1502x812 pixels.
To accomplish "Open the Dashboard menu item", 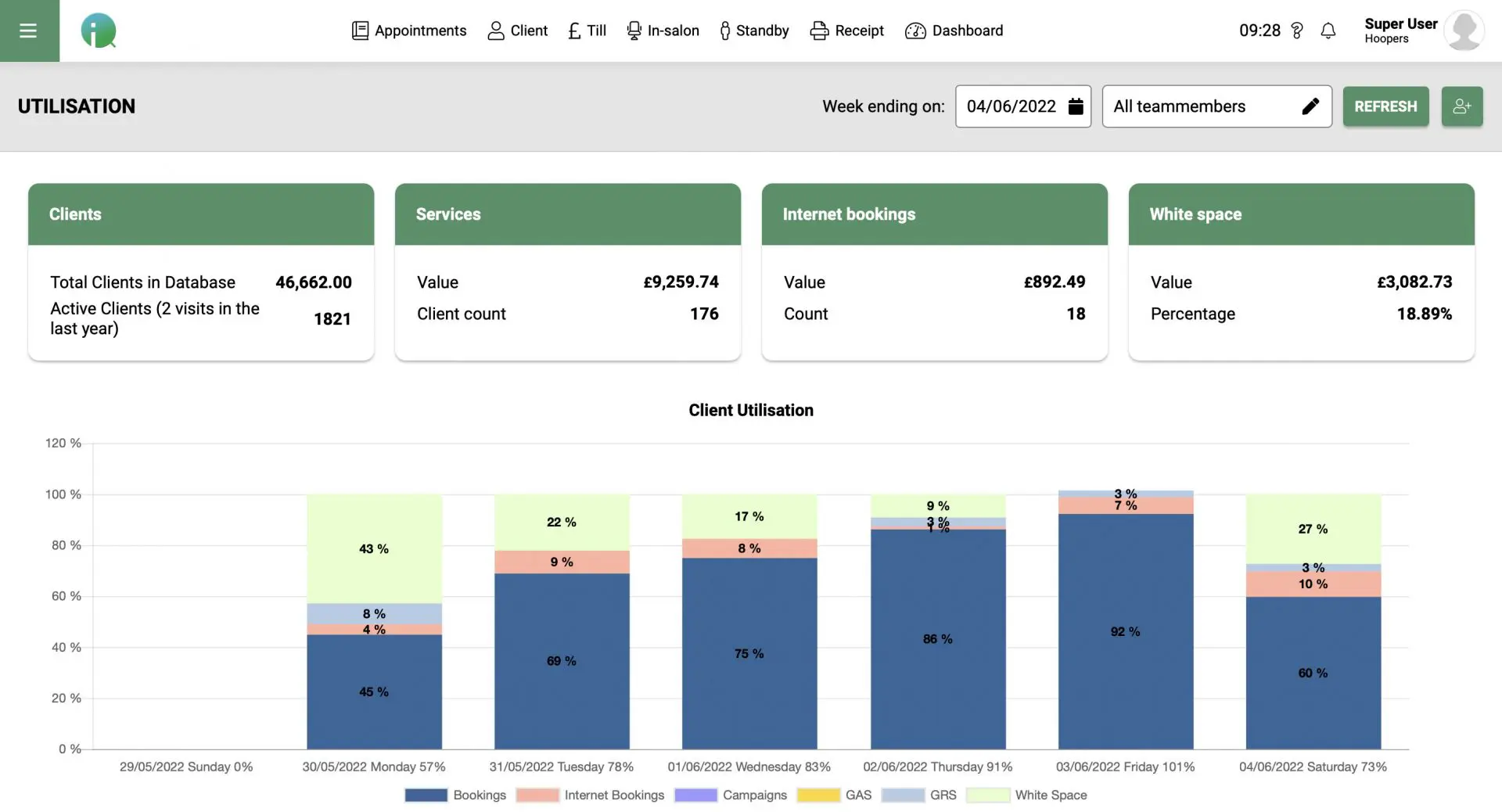I will click(954, 31).
